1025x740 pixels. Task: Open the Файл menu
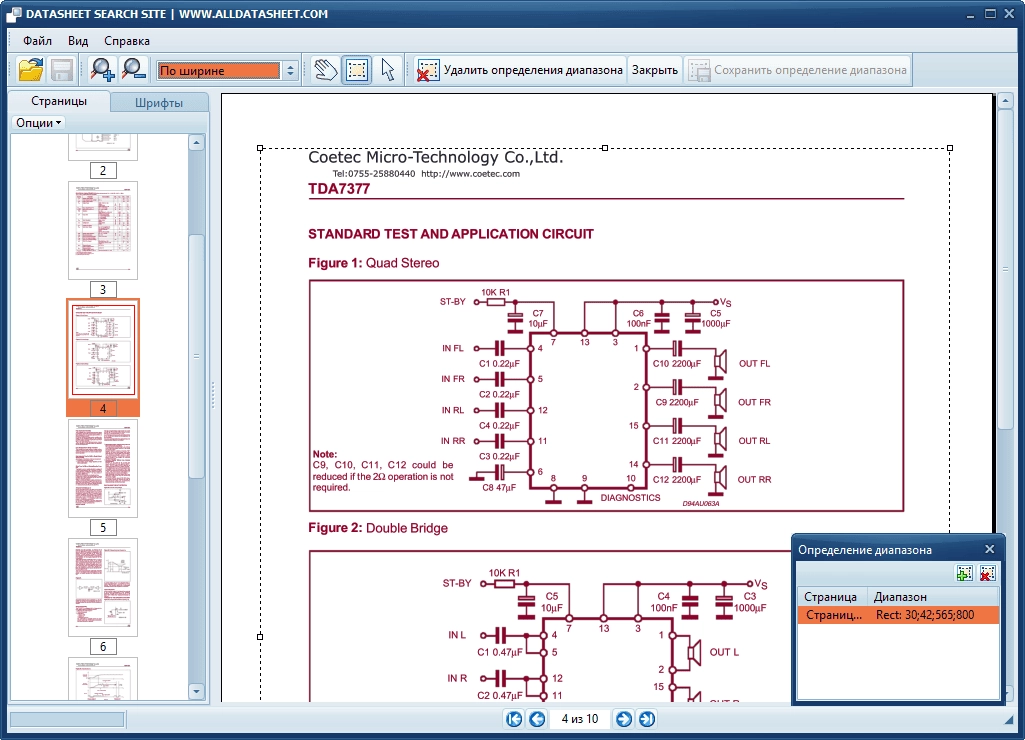37,41
